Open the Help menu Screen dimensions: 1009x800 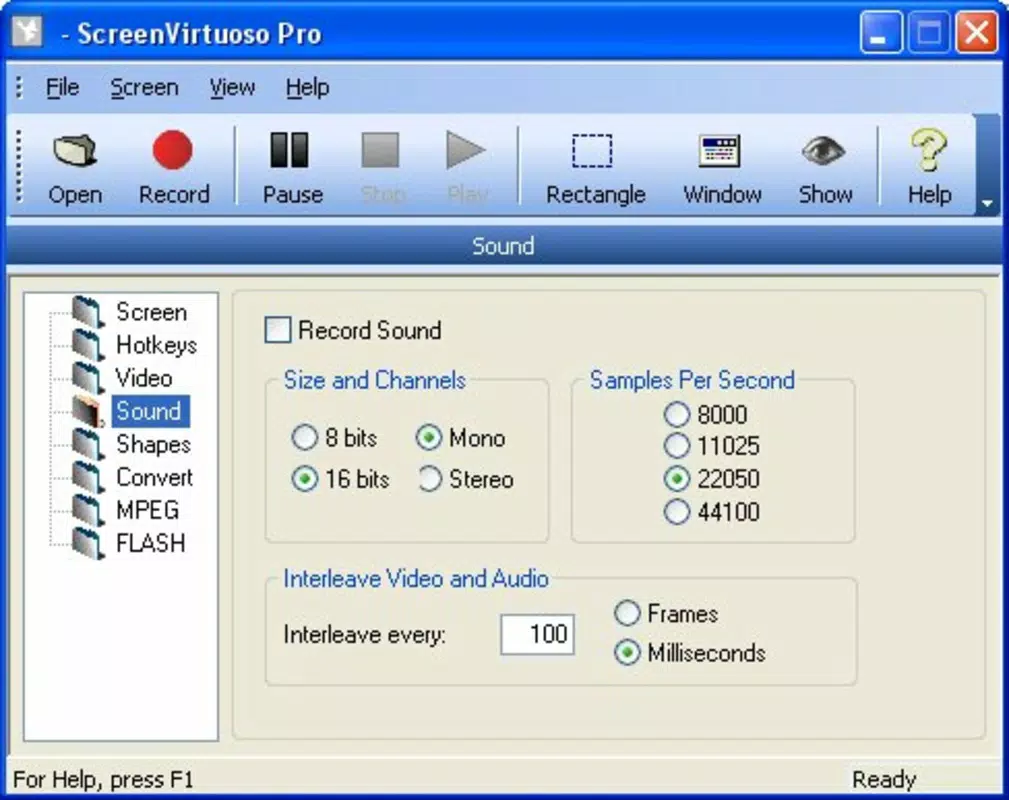[x=307, y=88]
